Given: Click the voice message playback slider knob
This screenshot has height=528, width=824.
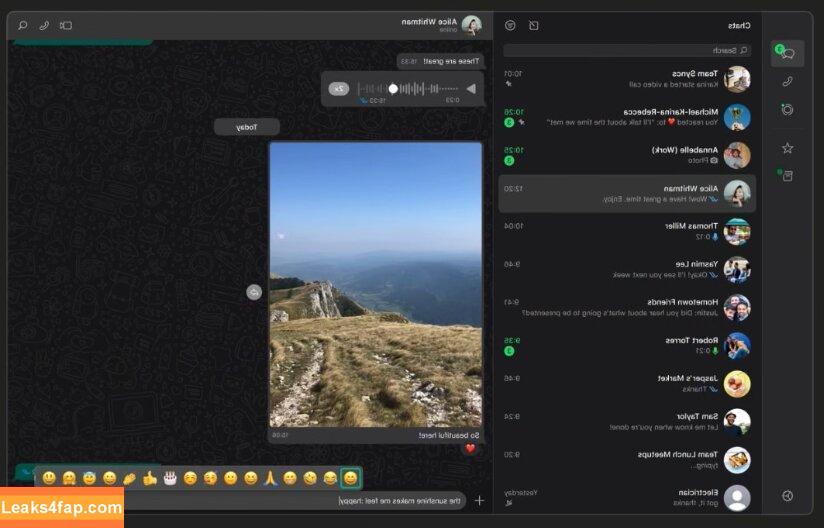Looking at the screenshot, I should click(x=393, y=89).
